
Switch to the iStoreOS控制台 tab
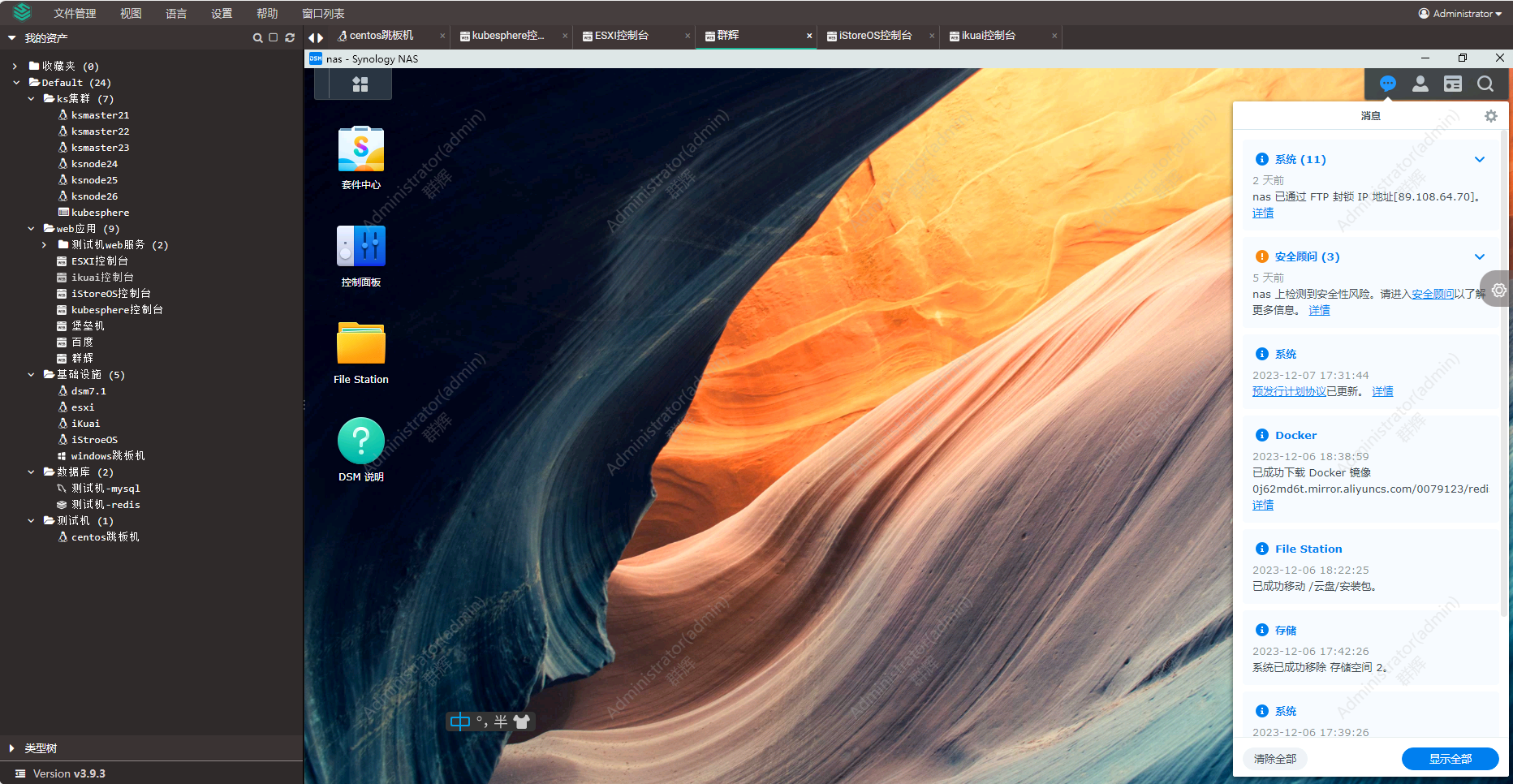coord(875,36)
